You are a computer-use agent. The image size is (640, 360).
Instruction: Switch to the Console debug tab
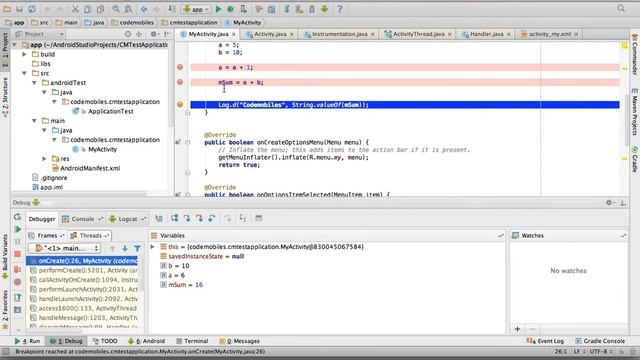tap(82, 219)
